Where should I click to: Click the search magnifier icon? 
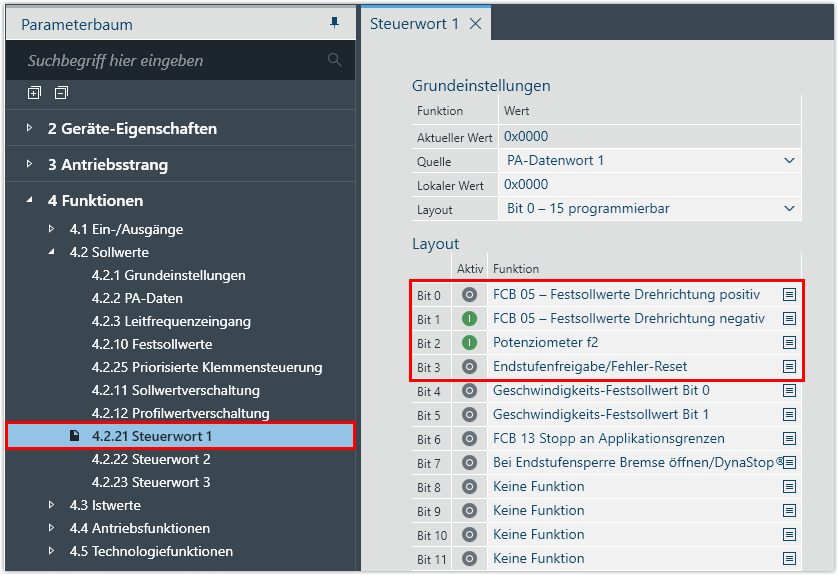pos(334,61)
